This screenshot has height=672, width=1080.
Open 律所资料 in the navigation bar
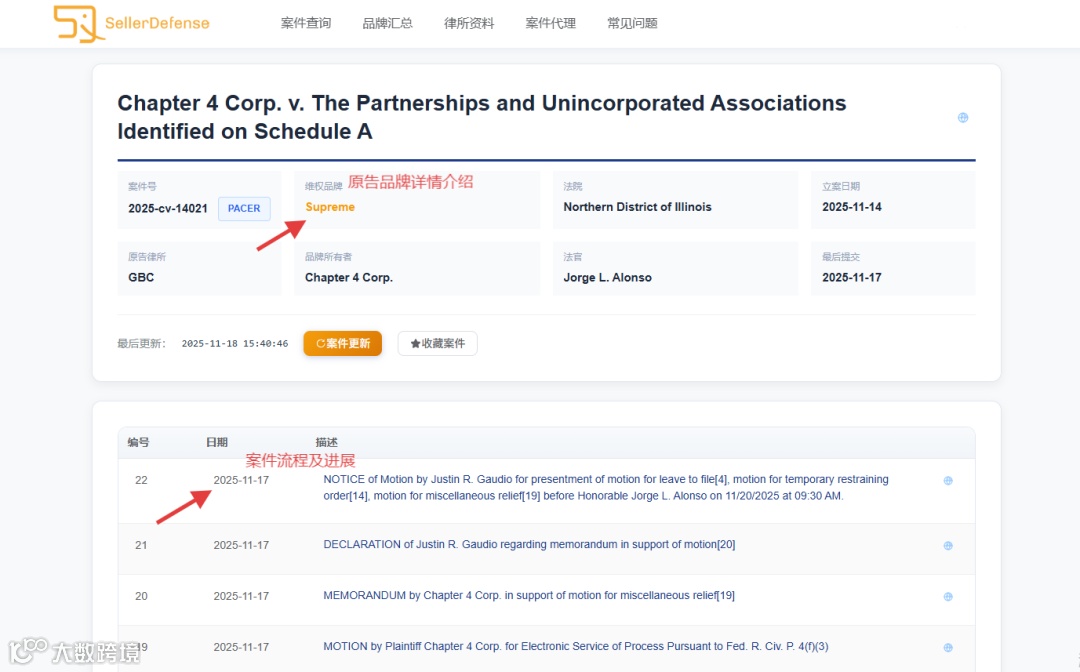(x=469, y=23)
